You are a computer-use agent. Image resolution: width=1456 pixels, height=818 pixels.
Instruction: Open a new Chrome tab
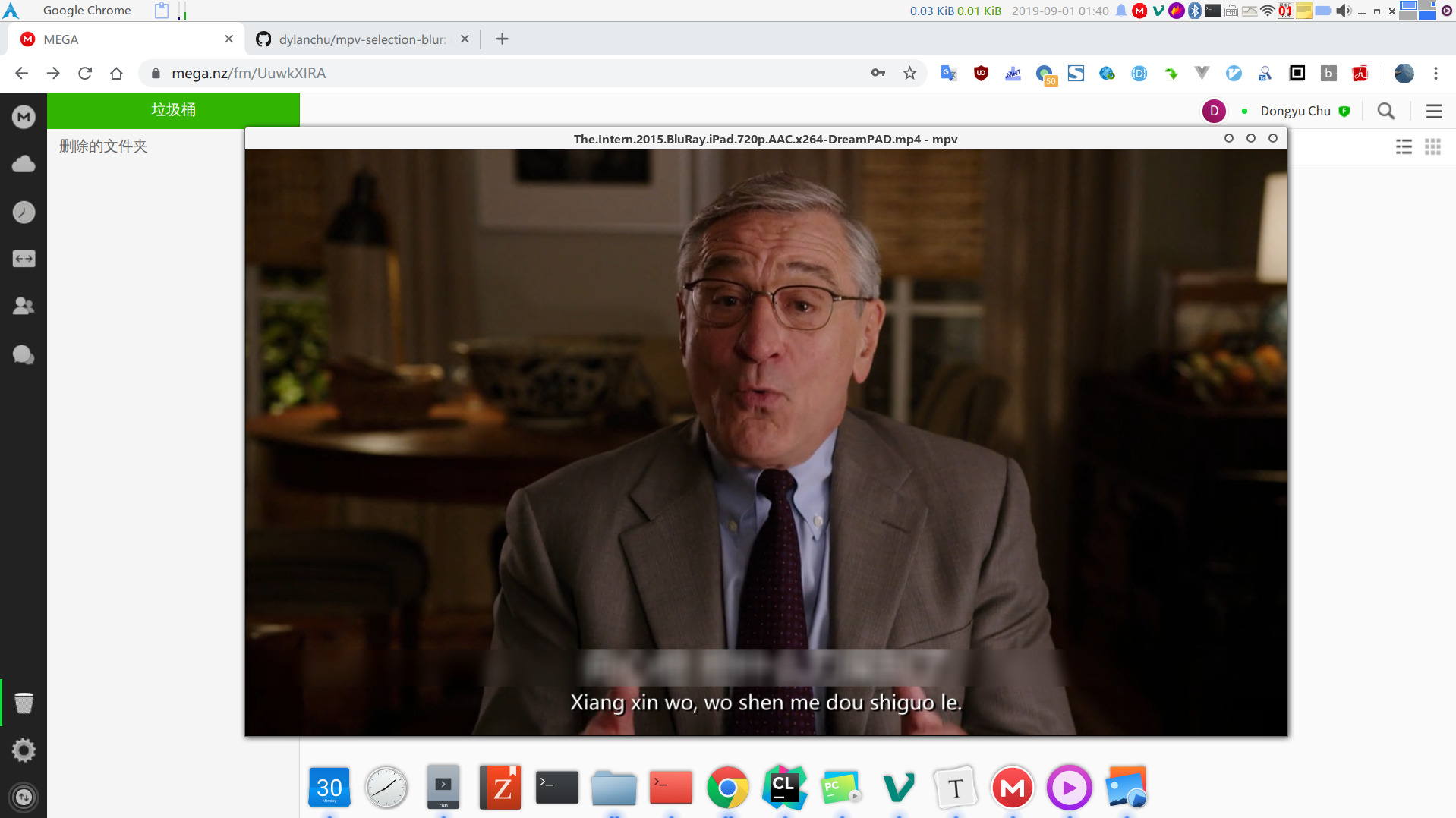click(x=502, y=39)
